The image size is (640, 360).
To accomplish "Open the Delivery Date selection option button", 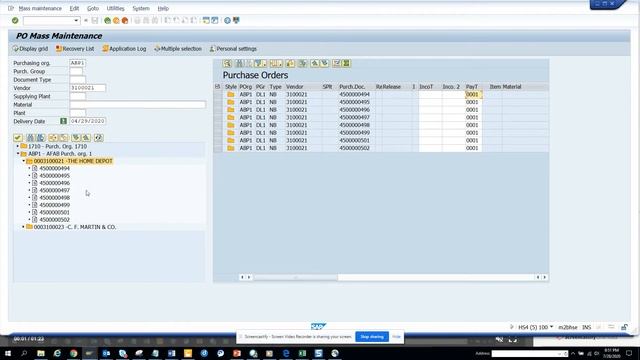I will tap(63, 121).
